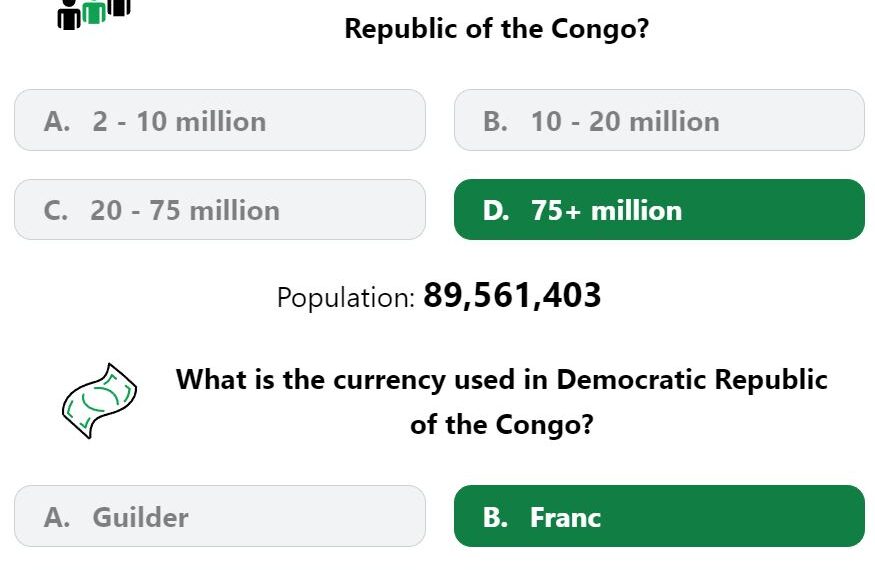Choose answer A. 2 - 10 million
Viewport: 875px width, 570px height.
click(220, 120)
